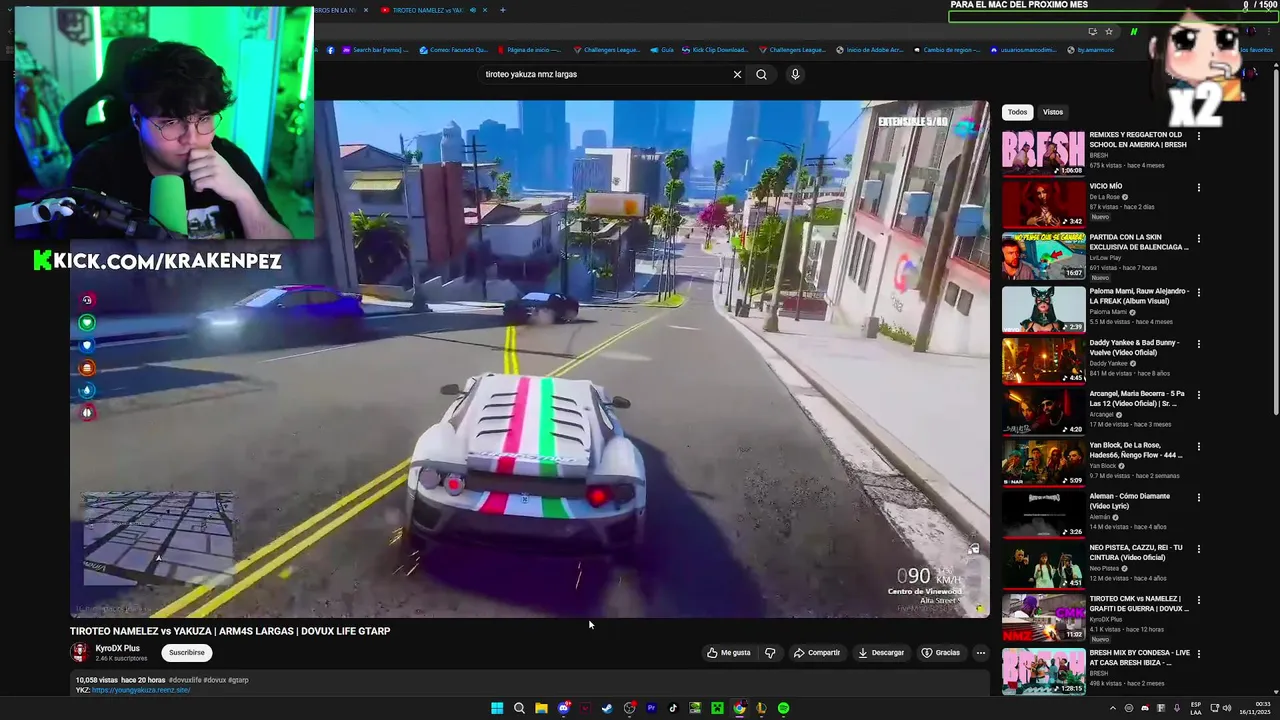The width and height of the screenshot is (1280, 720).
Task: Clear the YouTube search box text
Action: (x=737, y=74)
